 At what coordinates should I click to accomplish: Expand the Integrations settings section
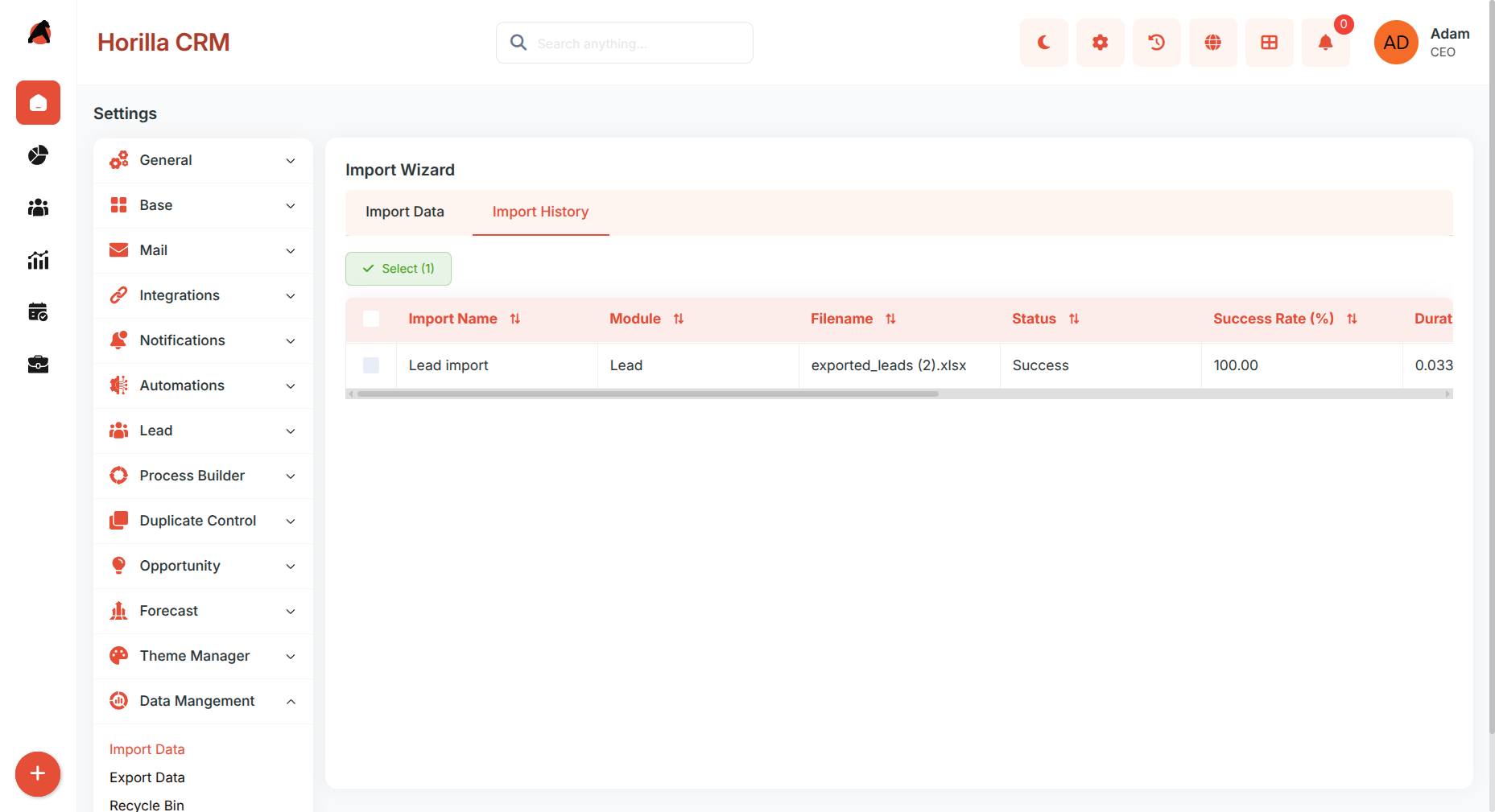[x=203, y=295]
